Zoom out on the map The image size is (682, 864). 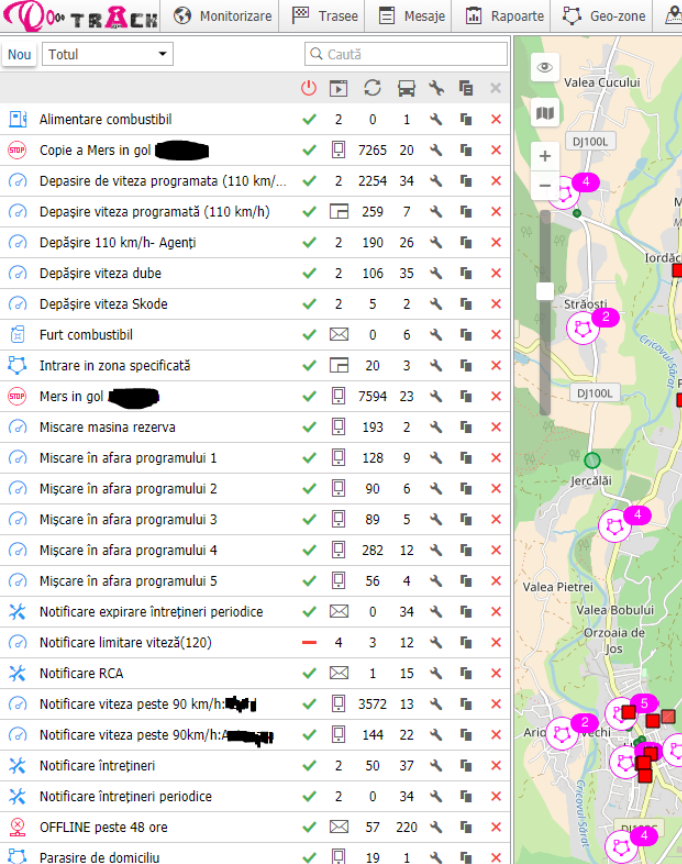[x=544, y=185]
